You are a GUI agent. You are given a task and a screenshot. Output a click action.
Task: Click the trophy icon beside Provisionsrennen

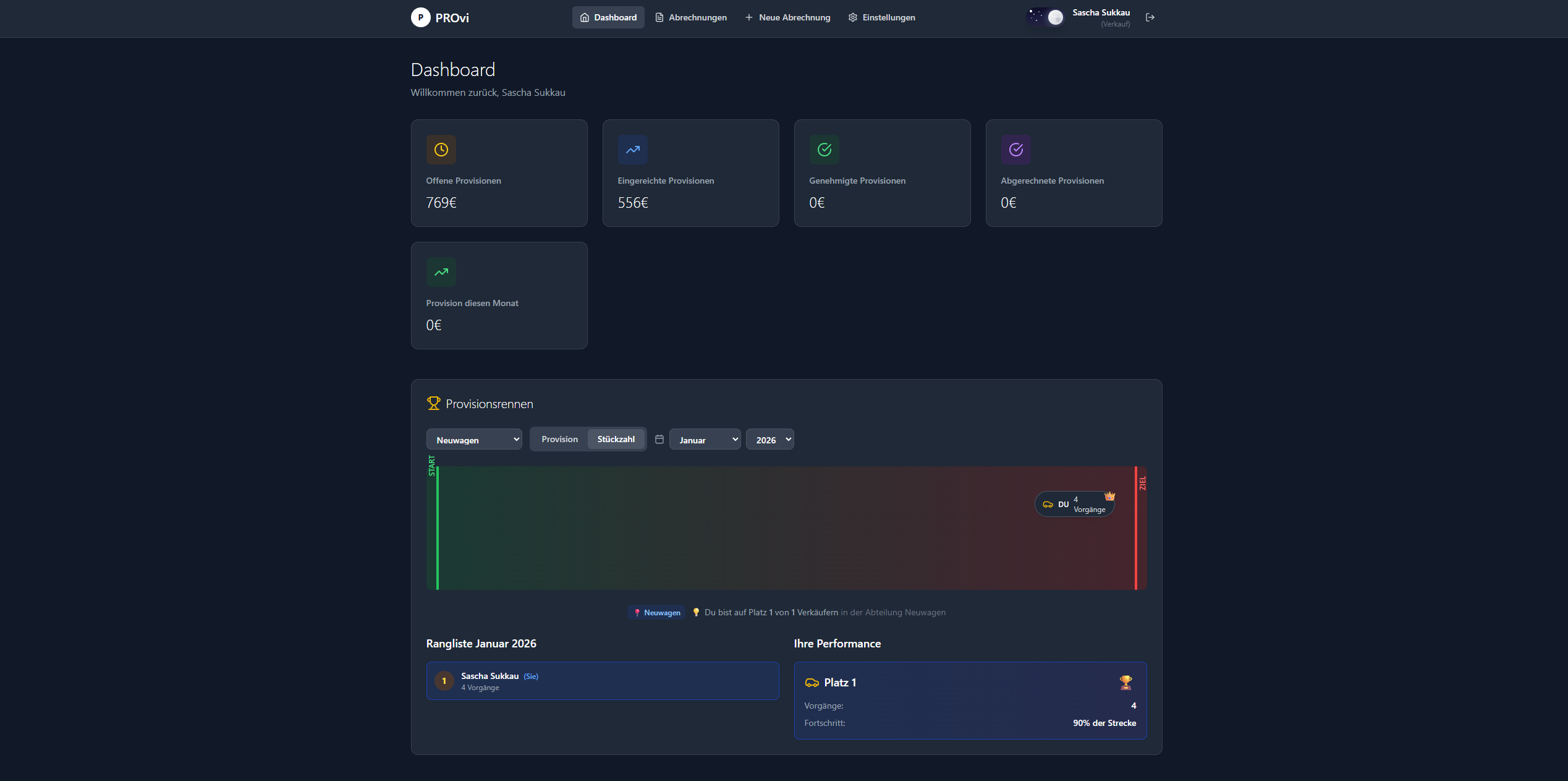point(433,403)
